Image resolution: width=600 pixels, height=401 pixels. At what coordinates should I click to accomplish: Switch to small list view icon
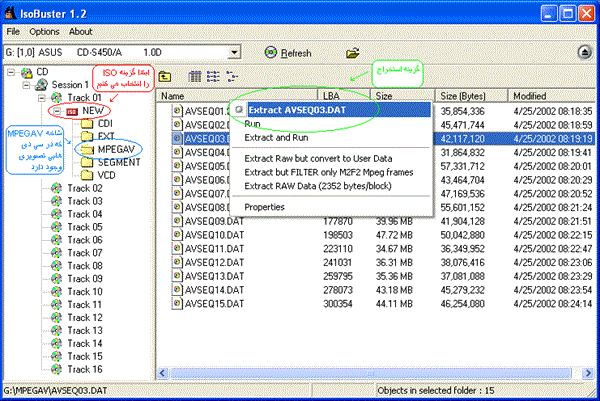213,77
